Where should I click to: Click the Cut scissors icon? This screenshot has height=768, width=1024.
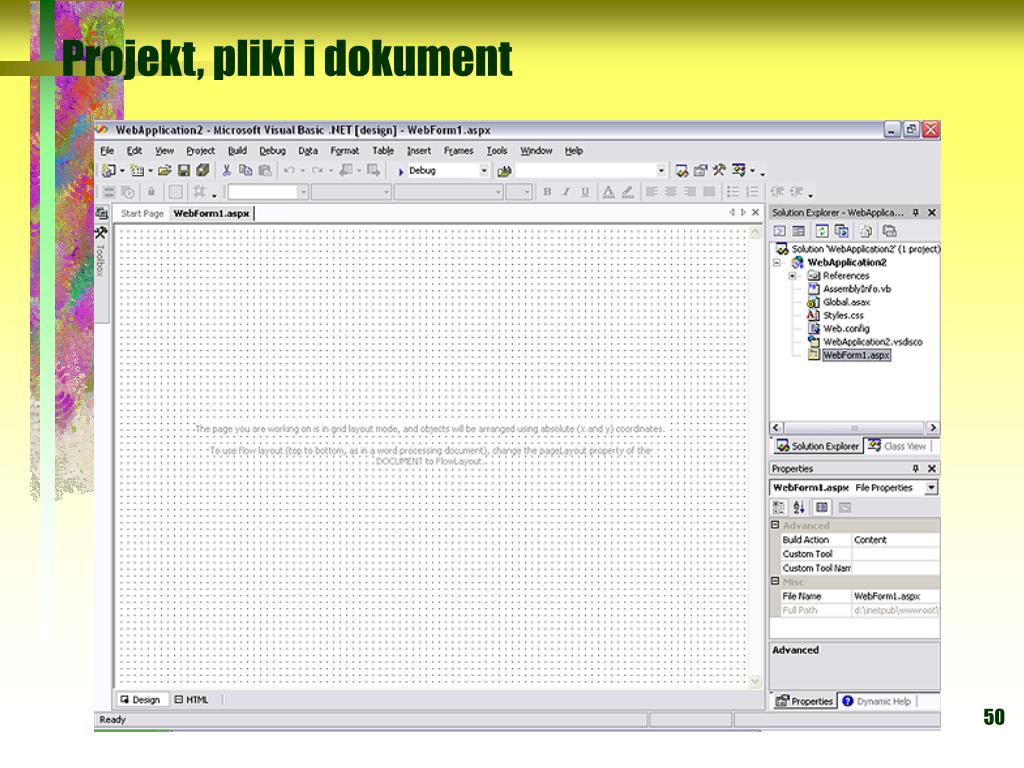click(227, 171)
